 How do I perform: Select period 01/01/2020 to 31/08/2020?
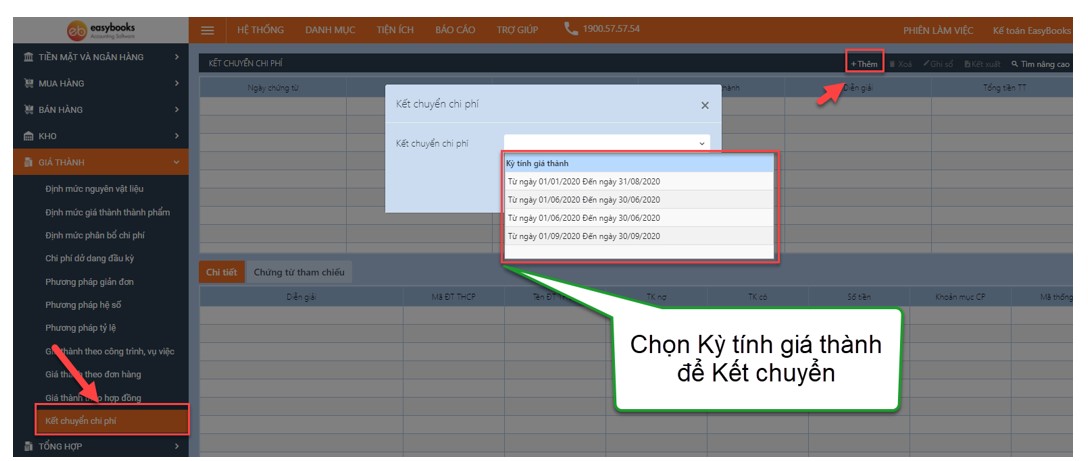[638, 181]
